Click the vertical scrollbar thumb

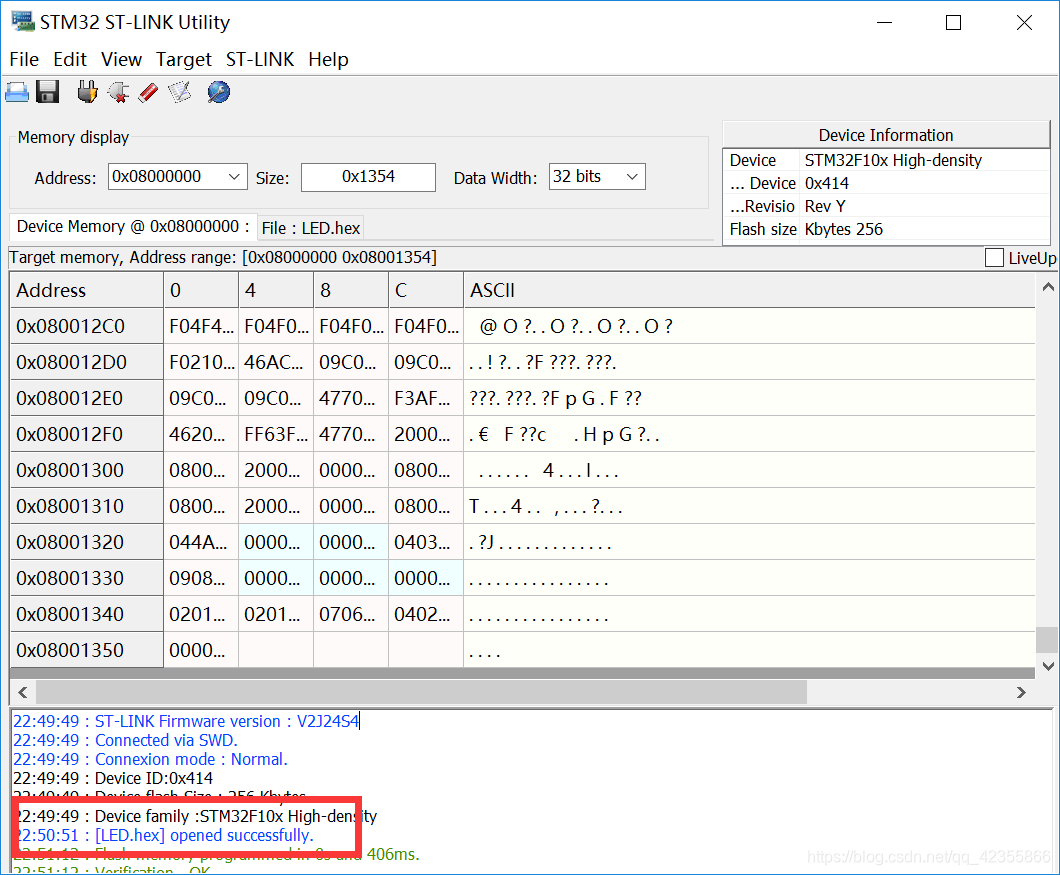click(1048, 640)
